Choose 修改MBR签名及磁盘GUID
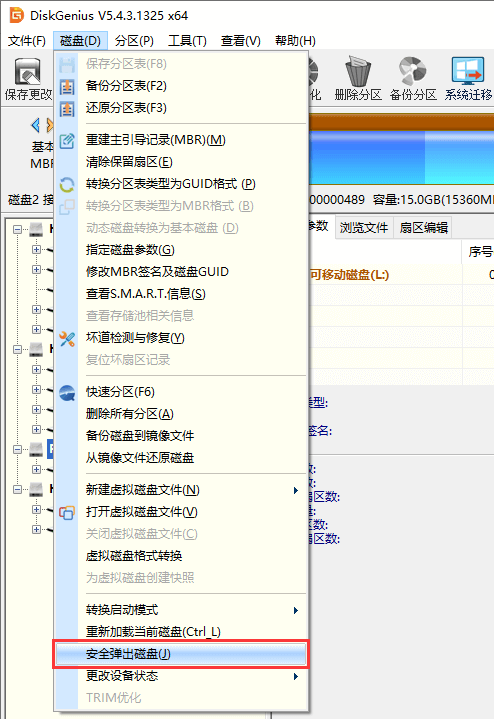 (180, 272)
